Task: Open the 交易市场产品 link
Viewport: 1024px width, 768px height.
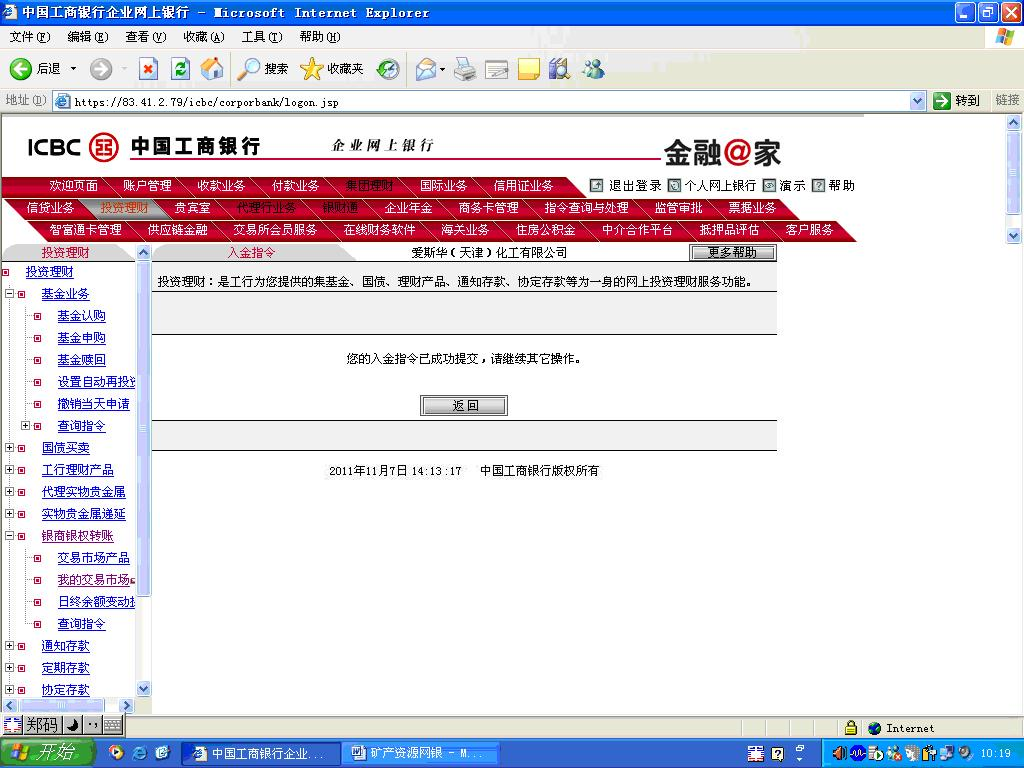Action: coord(93,558)
